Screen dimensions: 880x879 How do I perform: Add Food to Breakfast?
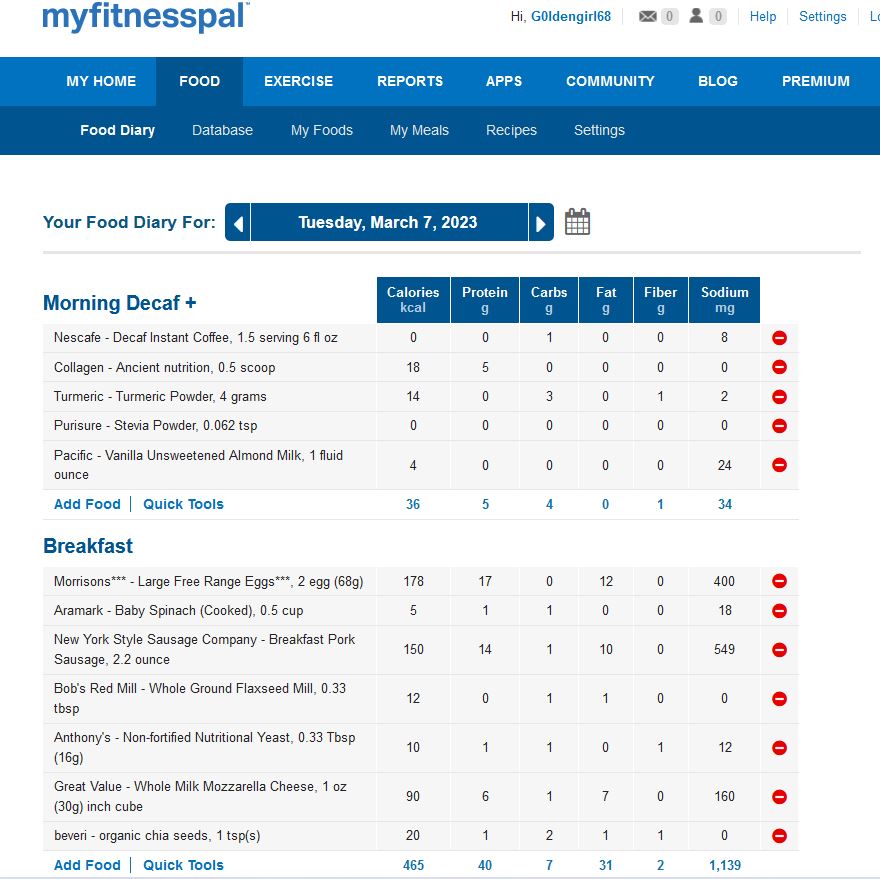87,865
